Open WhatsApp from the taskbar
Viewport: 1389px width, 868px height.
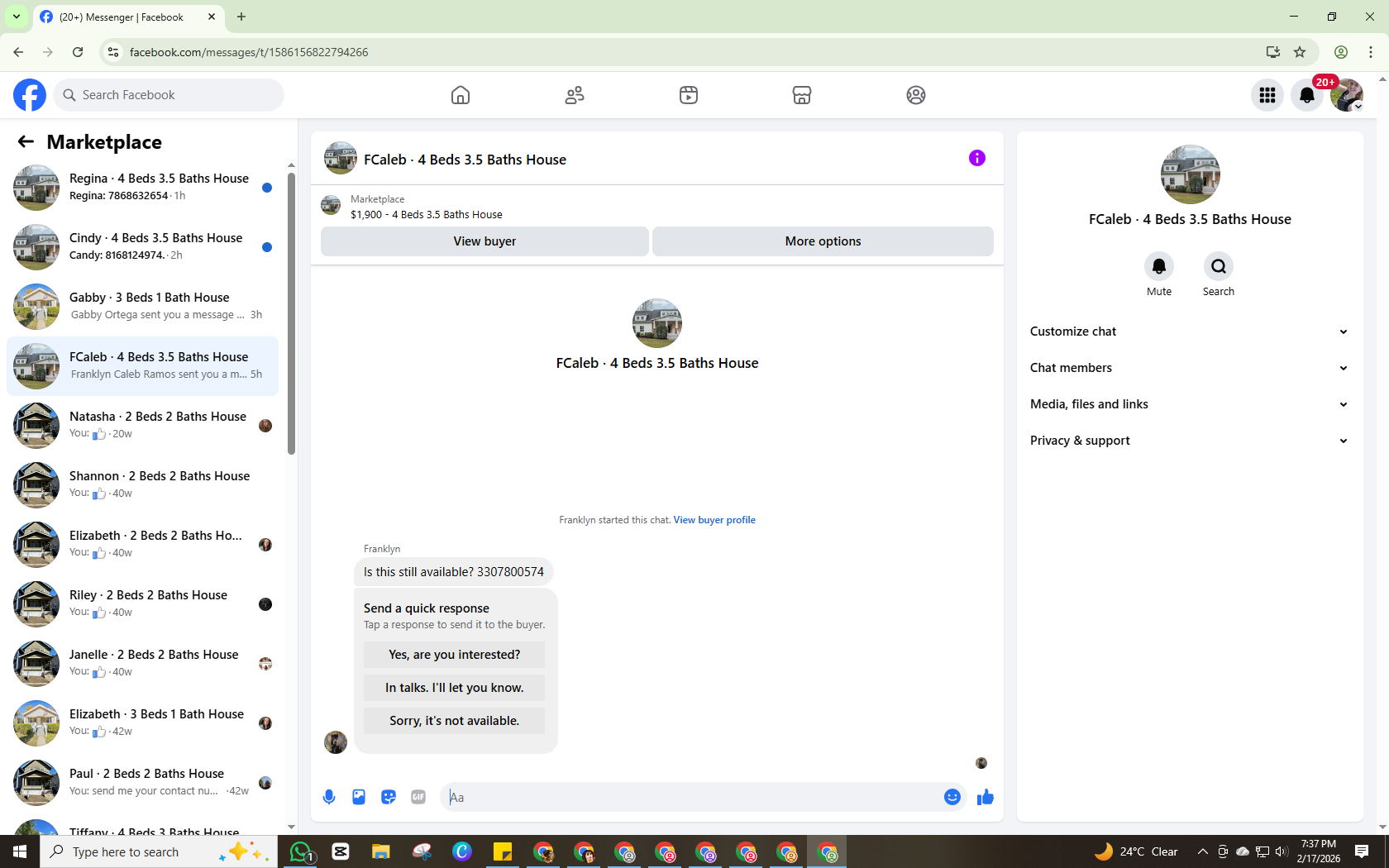tap(301, 851)
